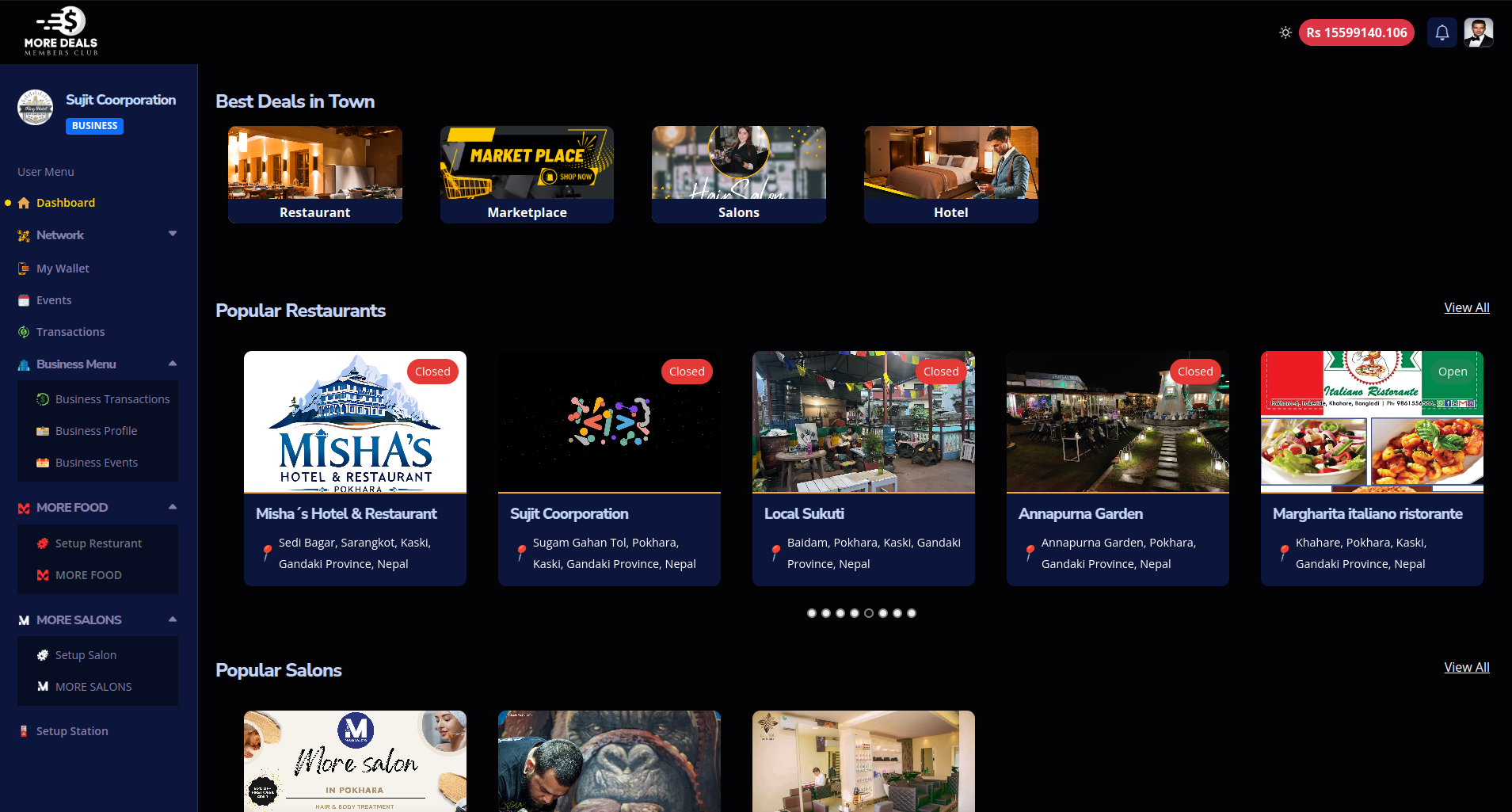The width and height of the screenshot is (1512, 812).
Task: Open the user profile avatar
Action: pos(1479,32)
